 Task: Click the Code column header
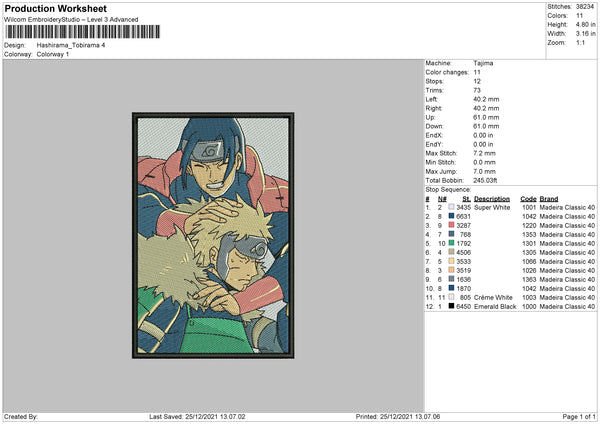click(528, 199)
